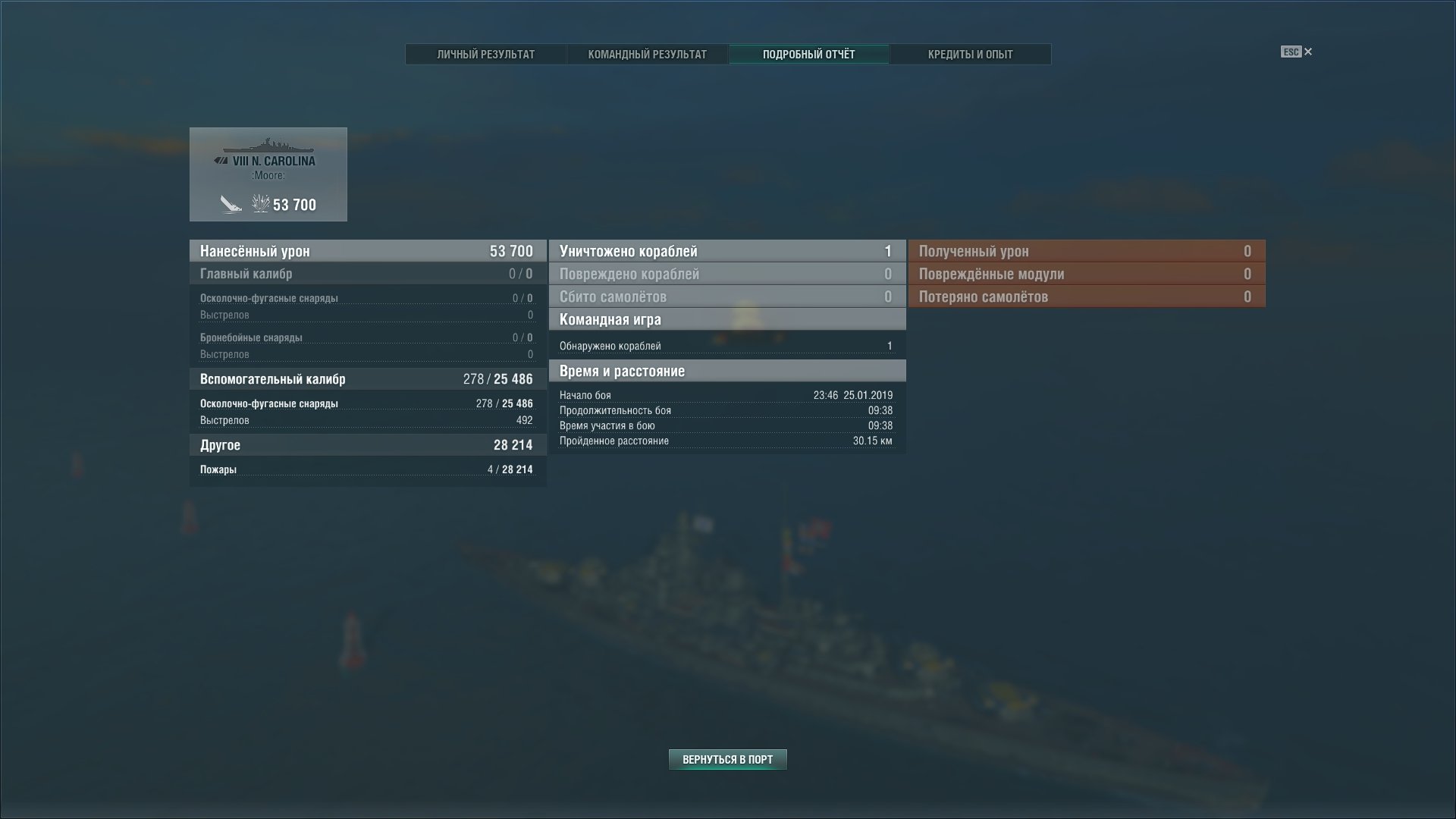Click the explosion damage icon near 53 700

point(260,203)
